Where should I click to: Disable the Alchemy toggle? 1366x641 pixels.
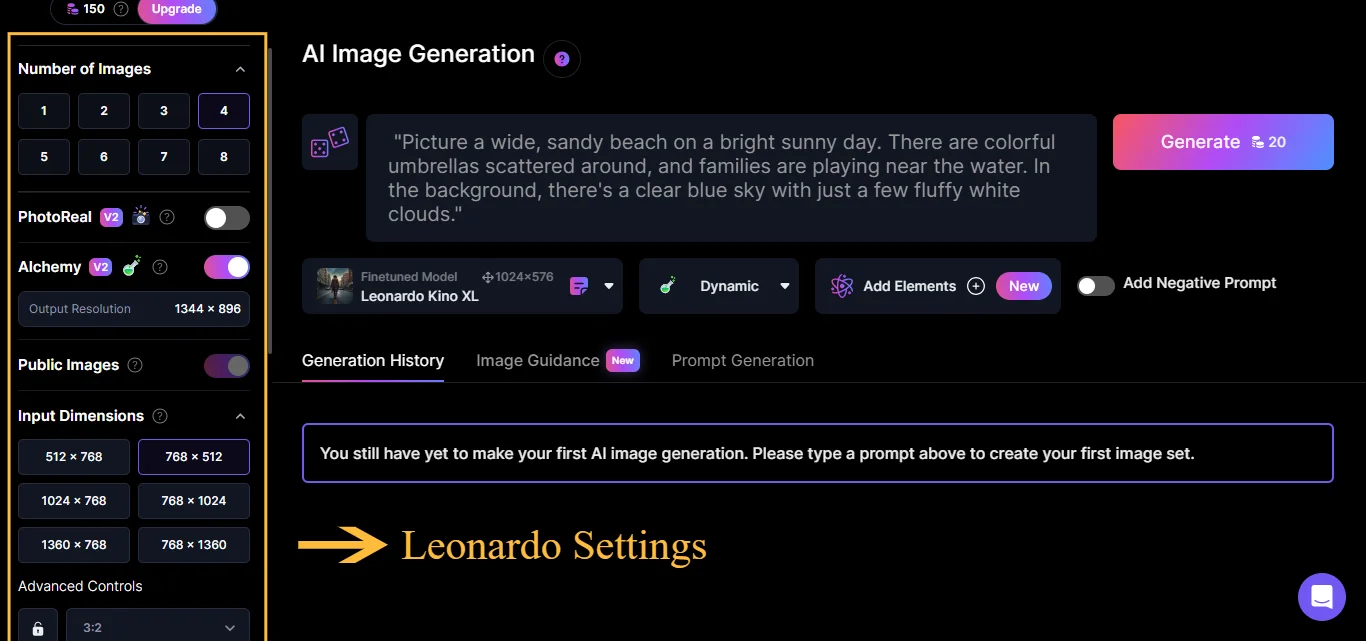(226, 266)
